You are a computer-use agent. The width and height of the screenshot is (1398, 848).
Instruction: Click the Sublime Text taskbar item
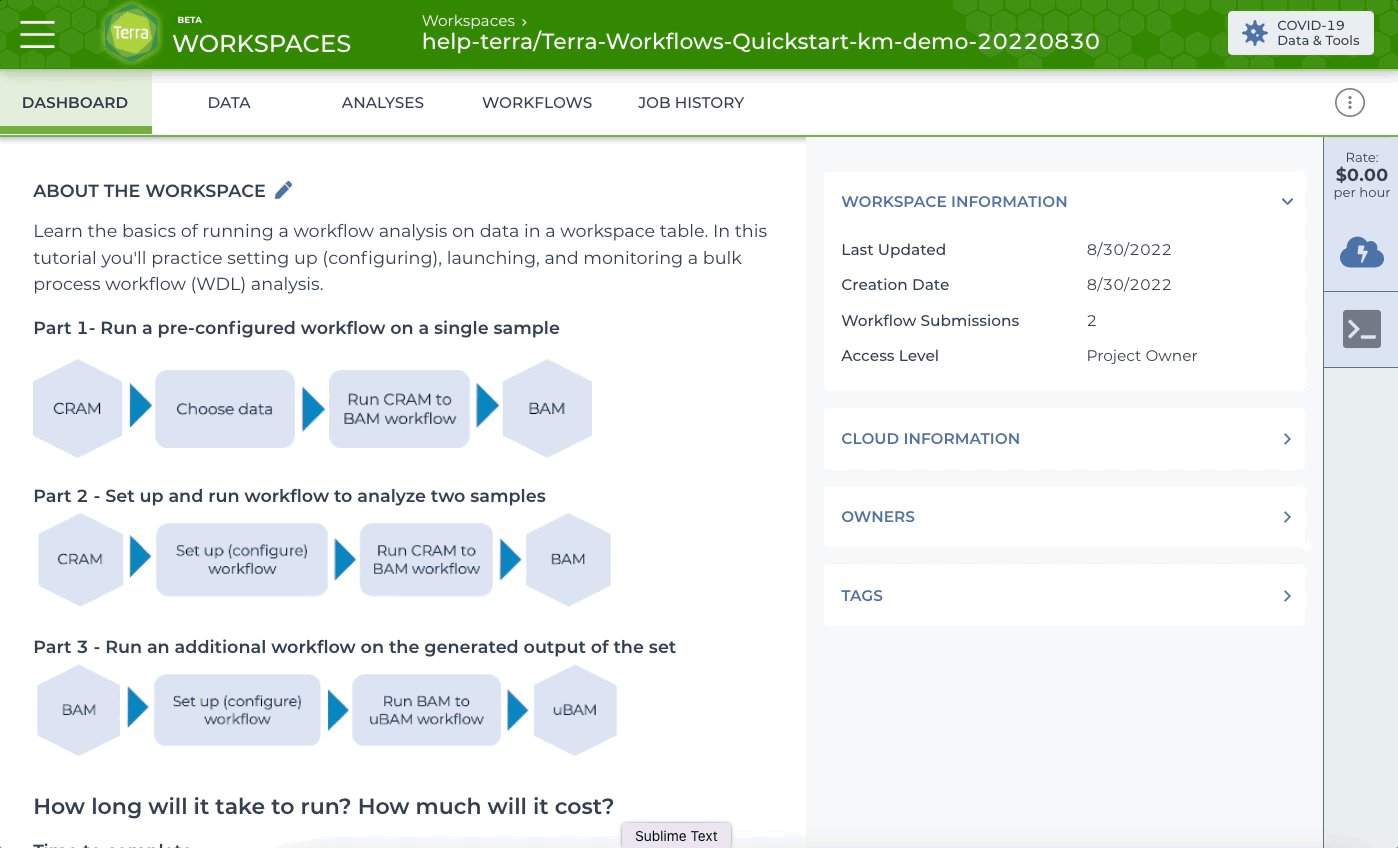676,836
